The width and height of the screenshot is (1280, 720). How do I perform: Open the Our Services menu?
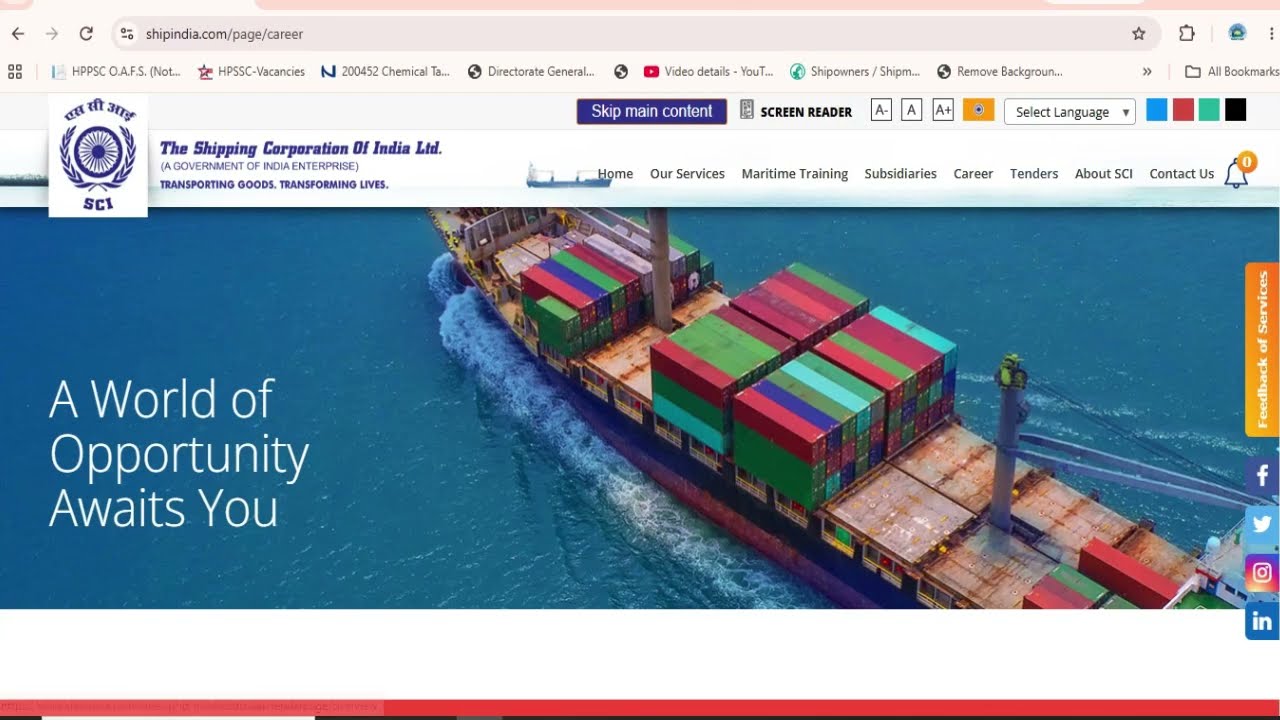(687, 174)
